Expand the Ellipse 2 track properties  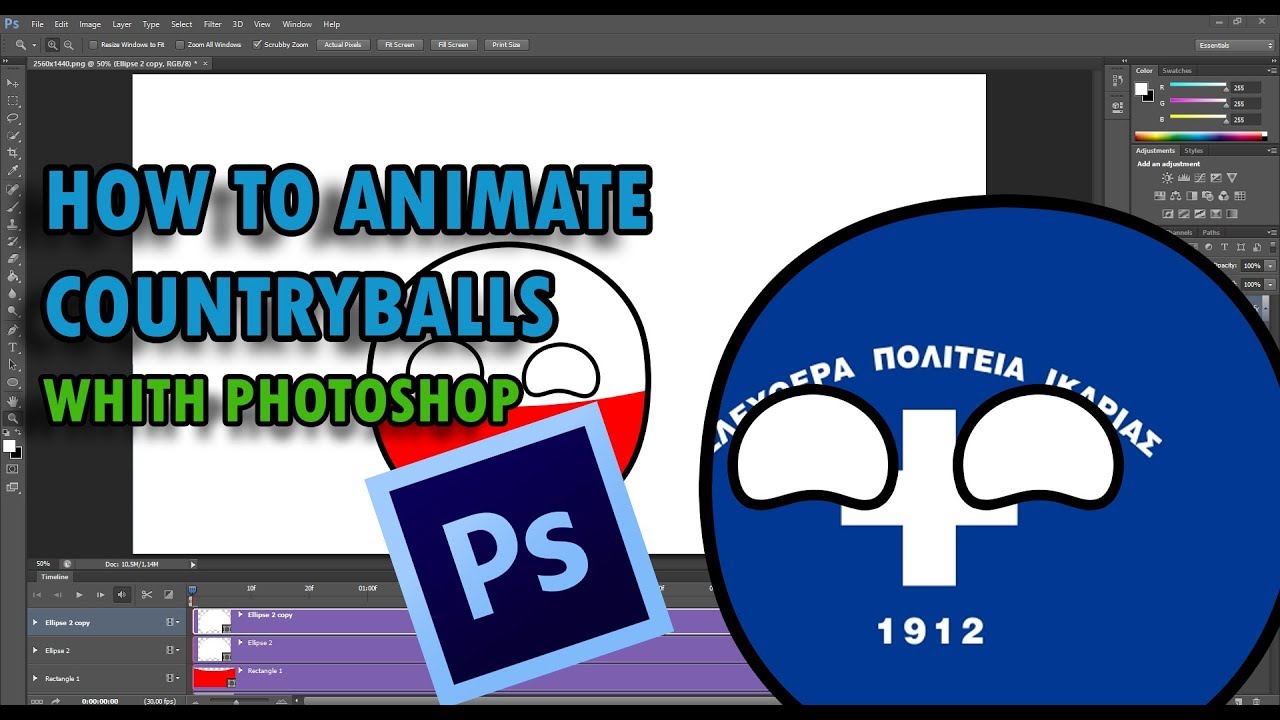pos(35,650)
